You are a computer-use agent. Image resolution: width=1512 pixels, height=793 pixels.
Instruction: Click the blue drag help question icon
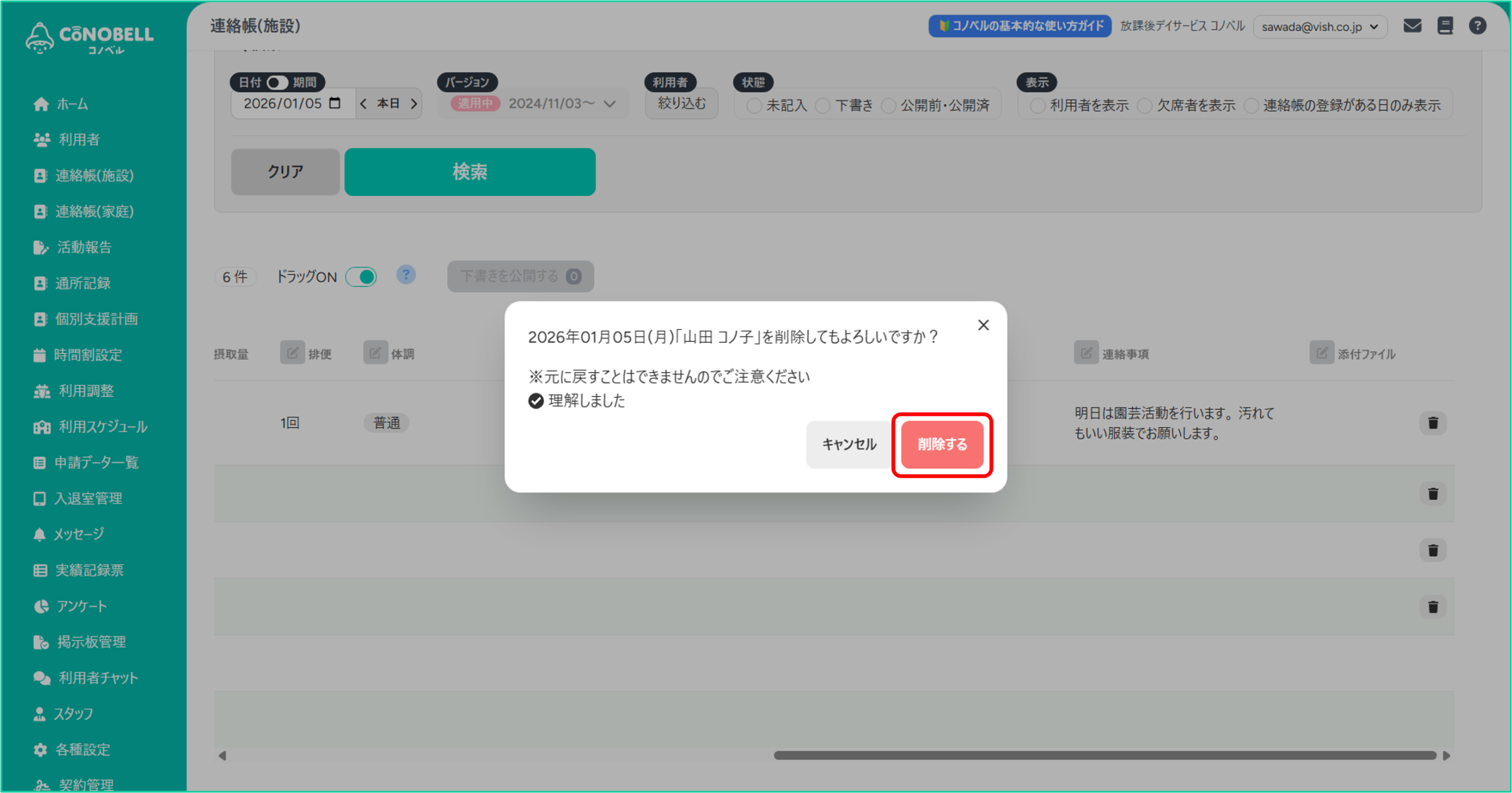pyautogui.click(x=406, y=275)
